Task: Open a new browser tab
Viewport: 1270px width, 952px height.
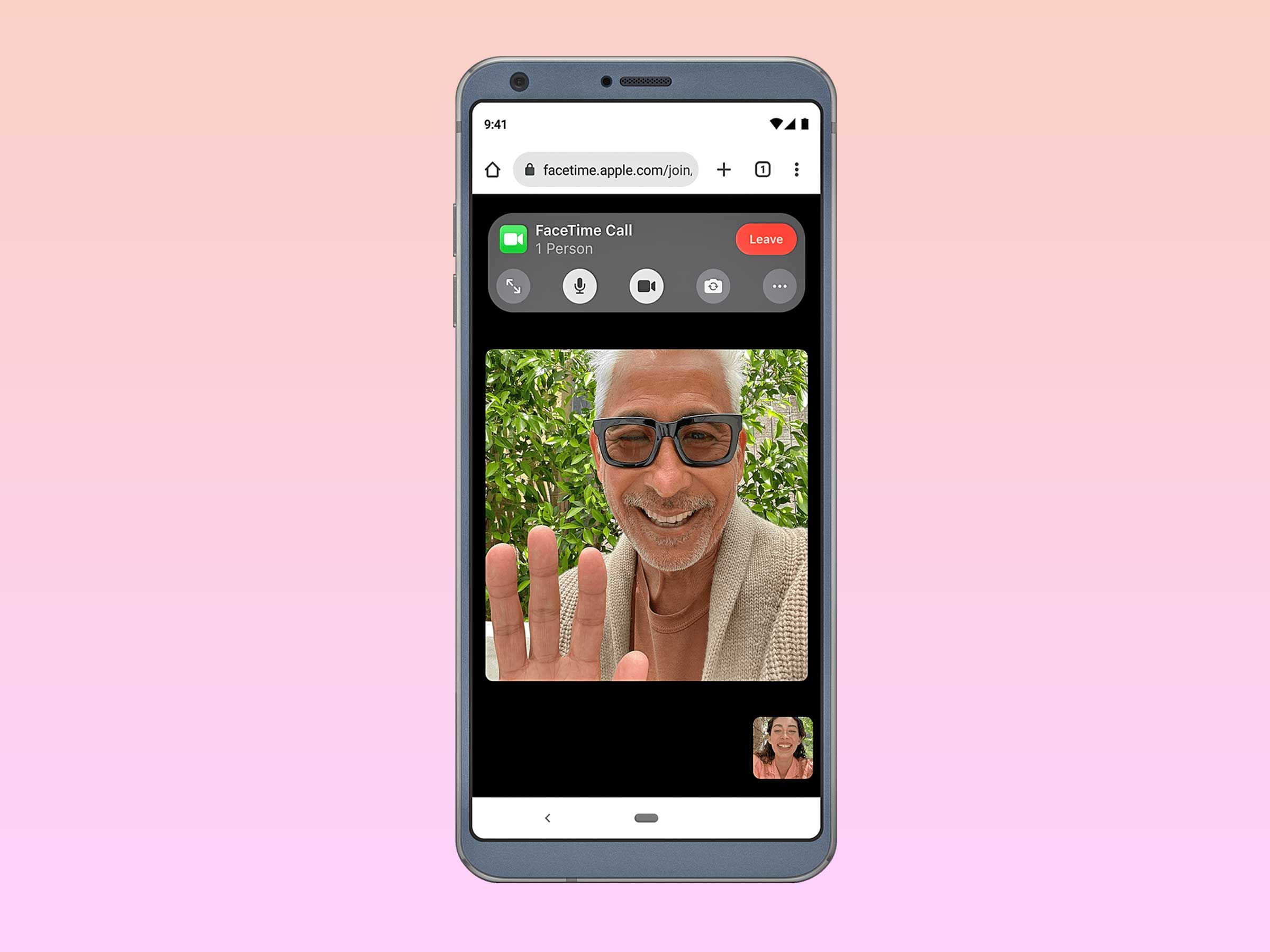Action: (x=723, y=169)
